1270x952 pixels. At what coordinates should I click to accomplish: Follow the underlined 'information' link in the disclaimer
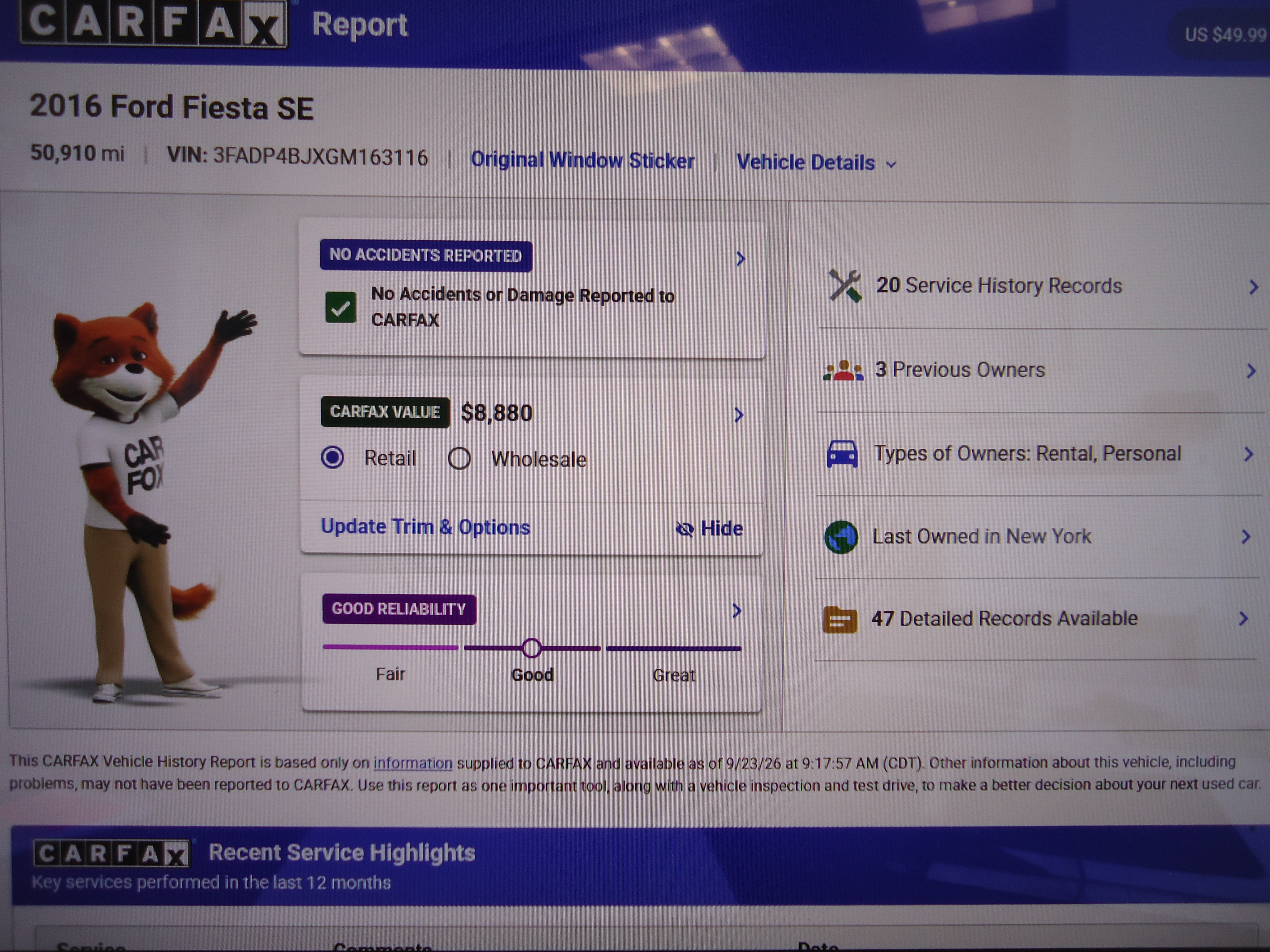click(x=413, y=763)
